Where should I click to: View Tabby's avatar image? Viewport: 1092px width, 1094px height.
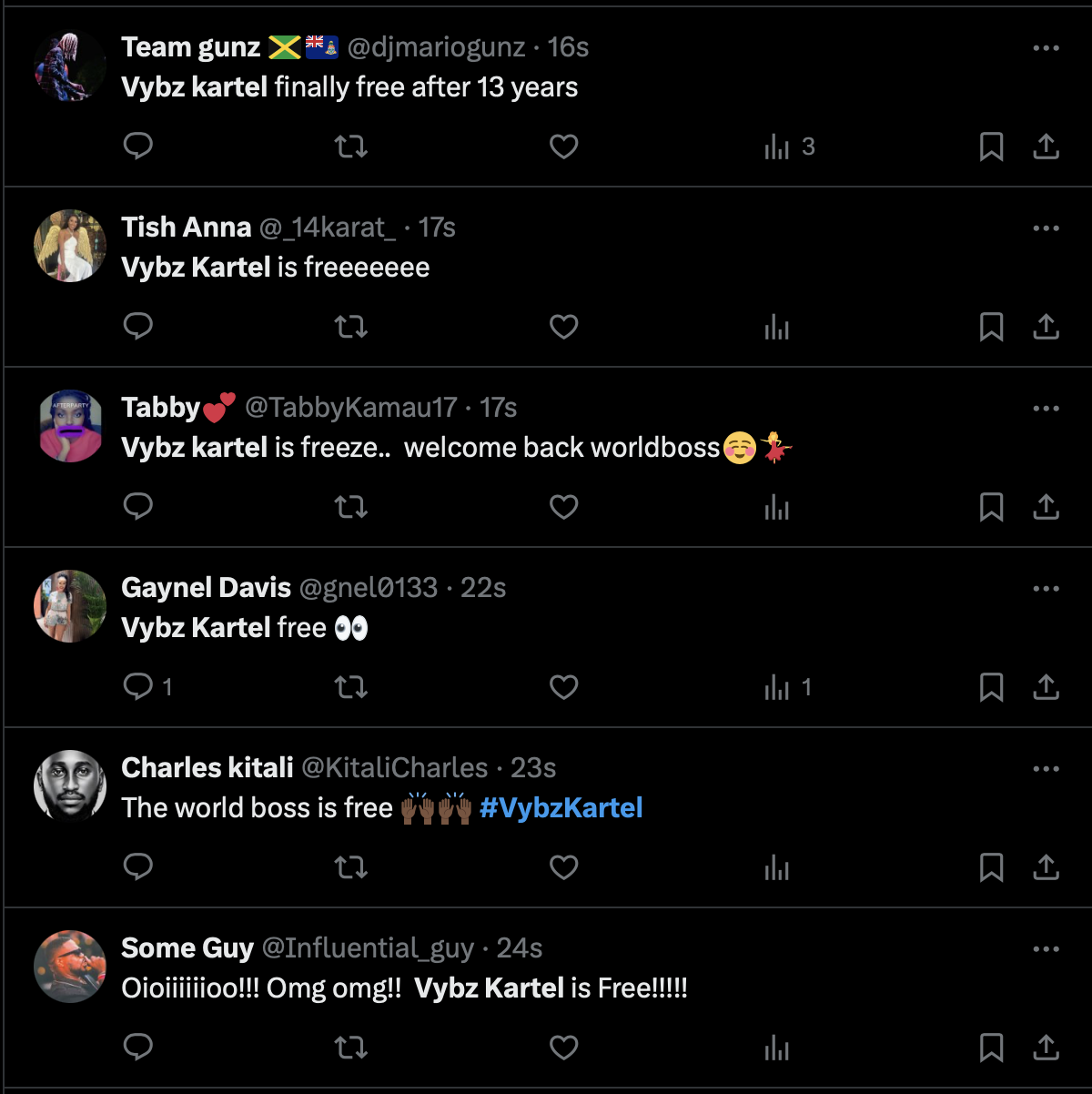[69, 424]
